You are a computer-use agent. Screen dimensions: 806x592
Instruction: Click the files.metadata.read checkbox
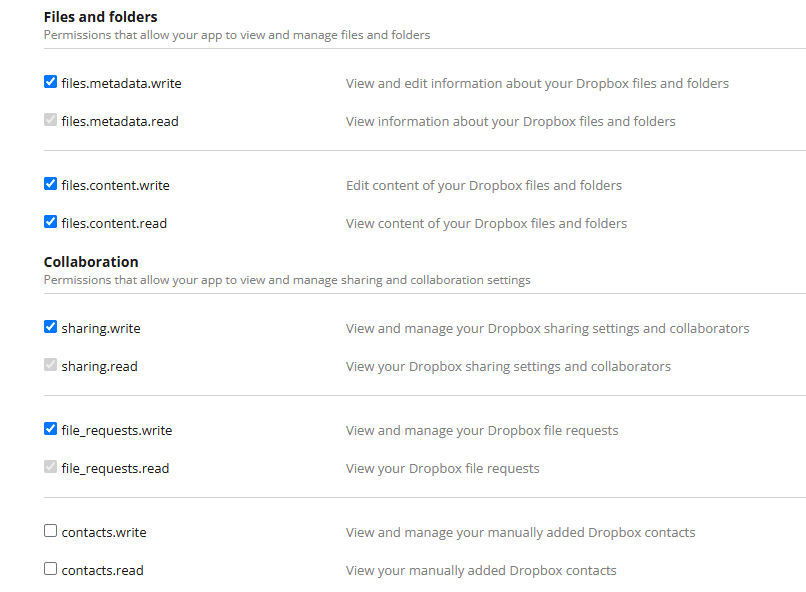pos(51,120)
